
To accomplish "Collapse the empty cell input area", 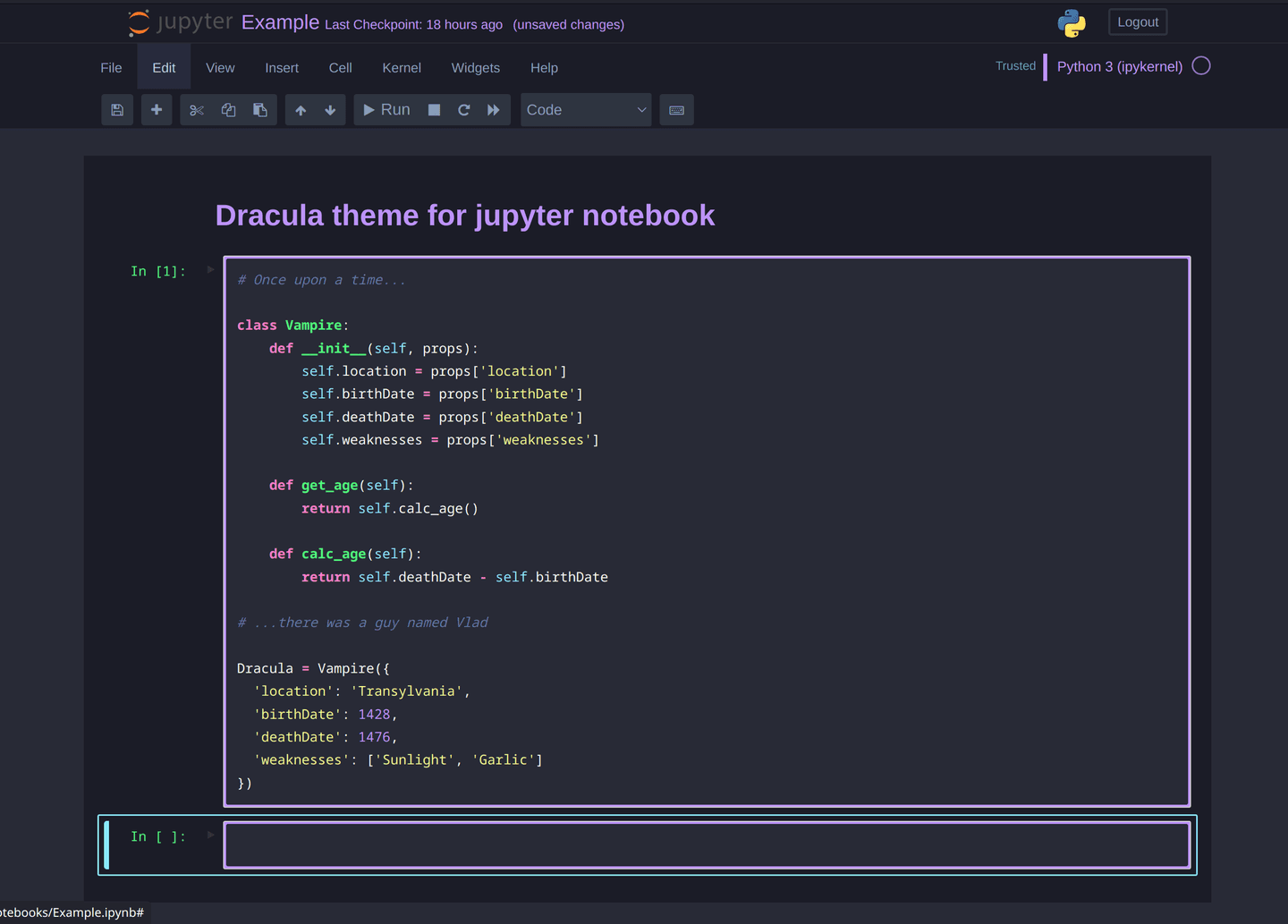I will [211, 835].
